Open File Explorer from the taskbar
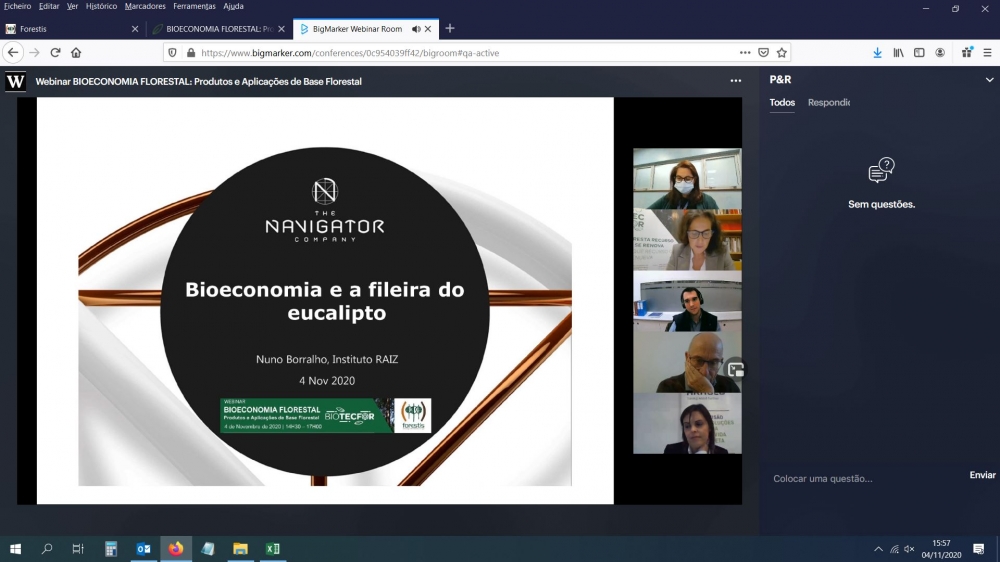The image size is (1000, 562). 240,549
